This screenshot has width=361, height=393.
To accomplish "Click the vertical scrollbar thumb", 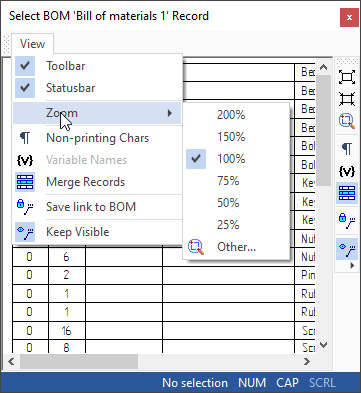I will click(x=323, y=130).
